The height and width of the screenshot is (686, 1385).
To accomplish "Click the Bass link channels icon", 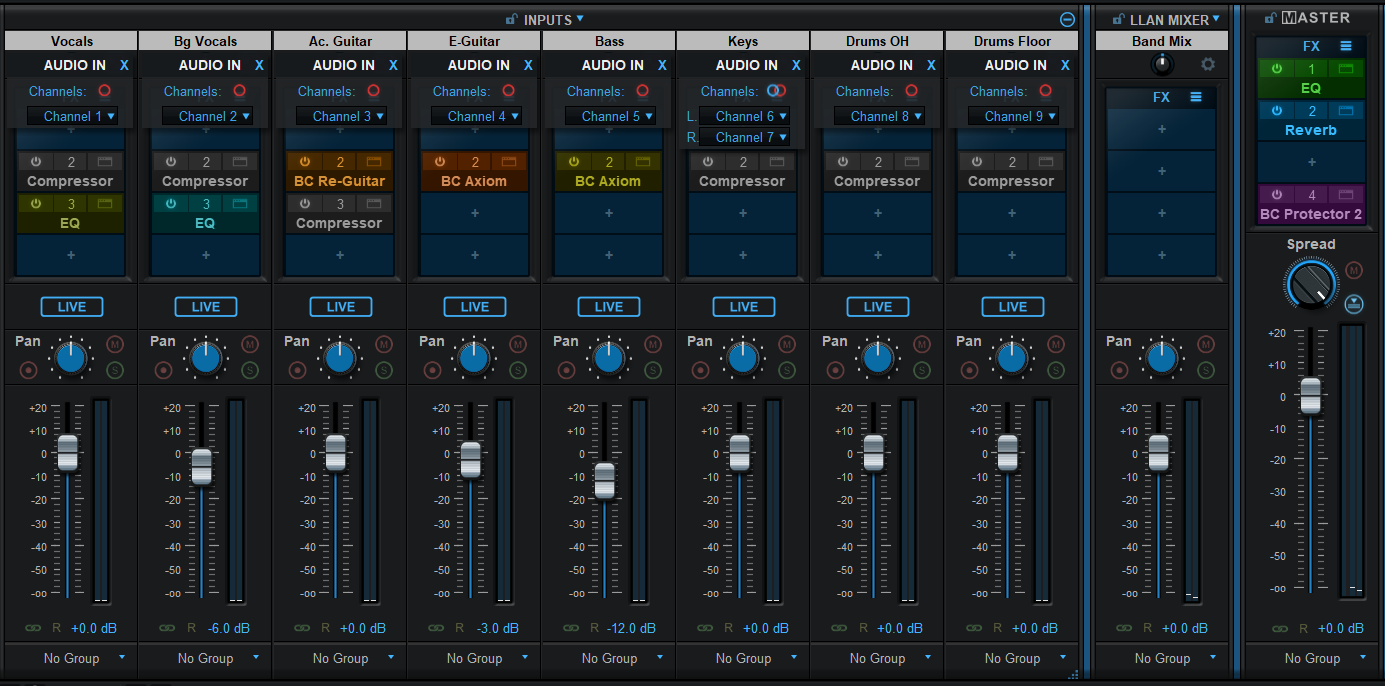I will tap(571, 628).
